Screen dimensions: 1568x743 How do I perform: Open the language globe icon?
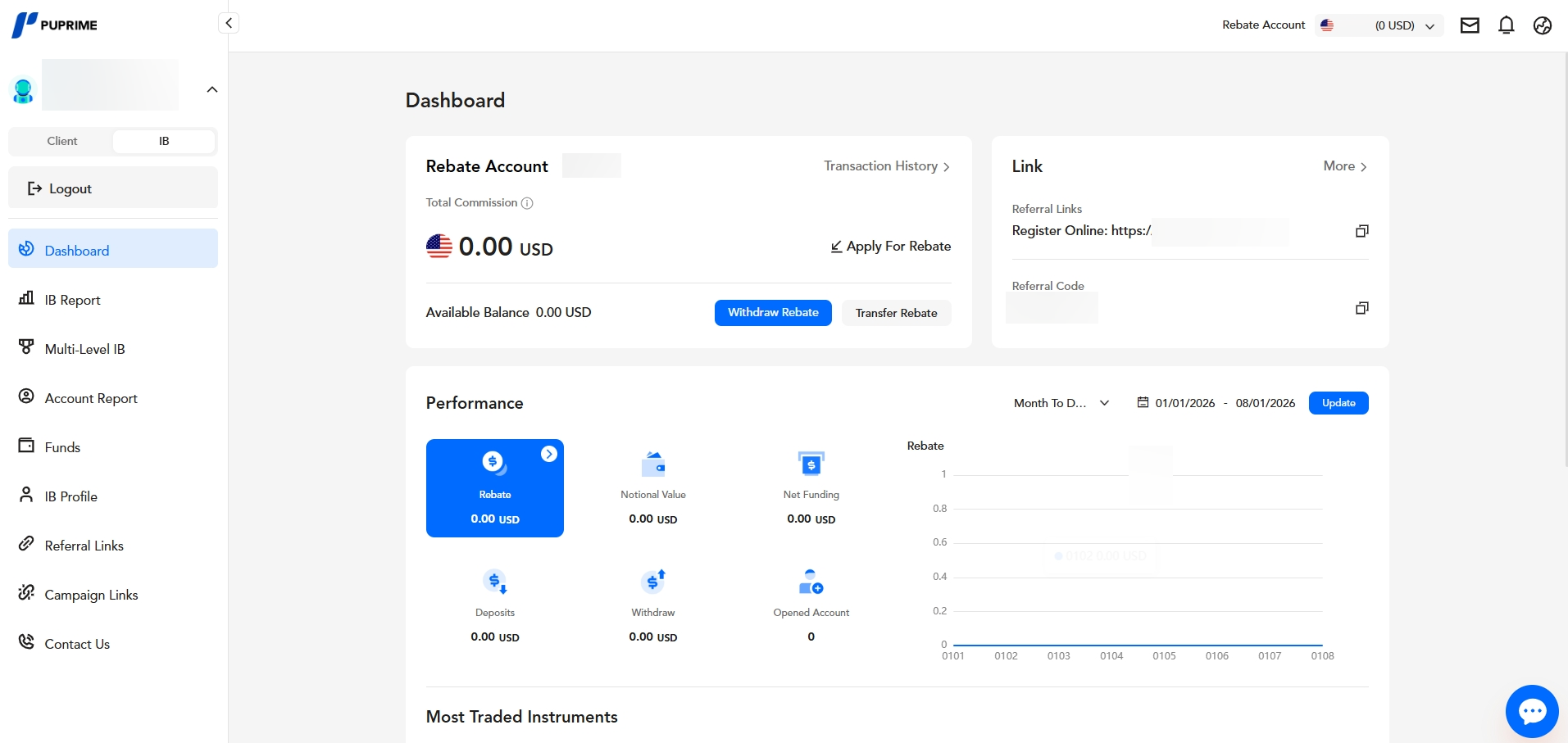point(1542,25)
